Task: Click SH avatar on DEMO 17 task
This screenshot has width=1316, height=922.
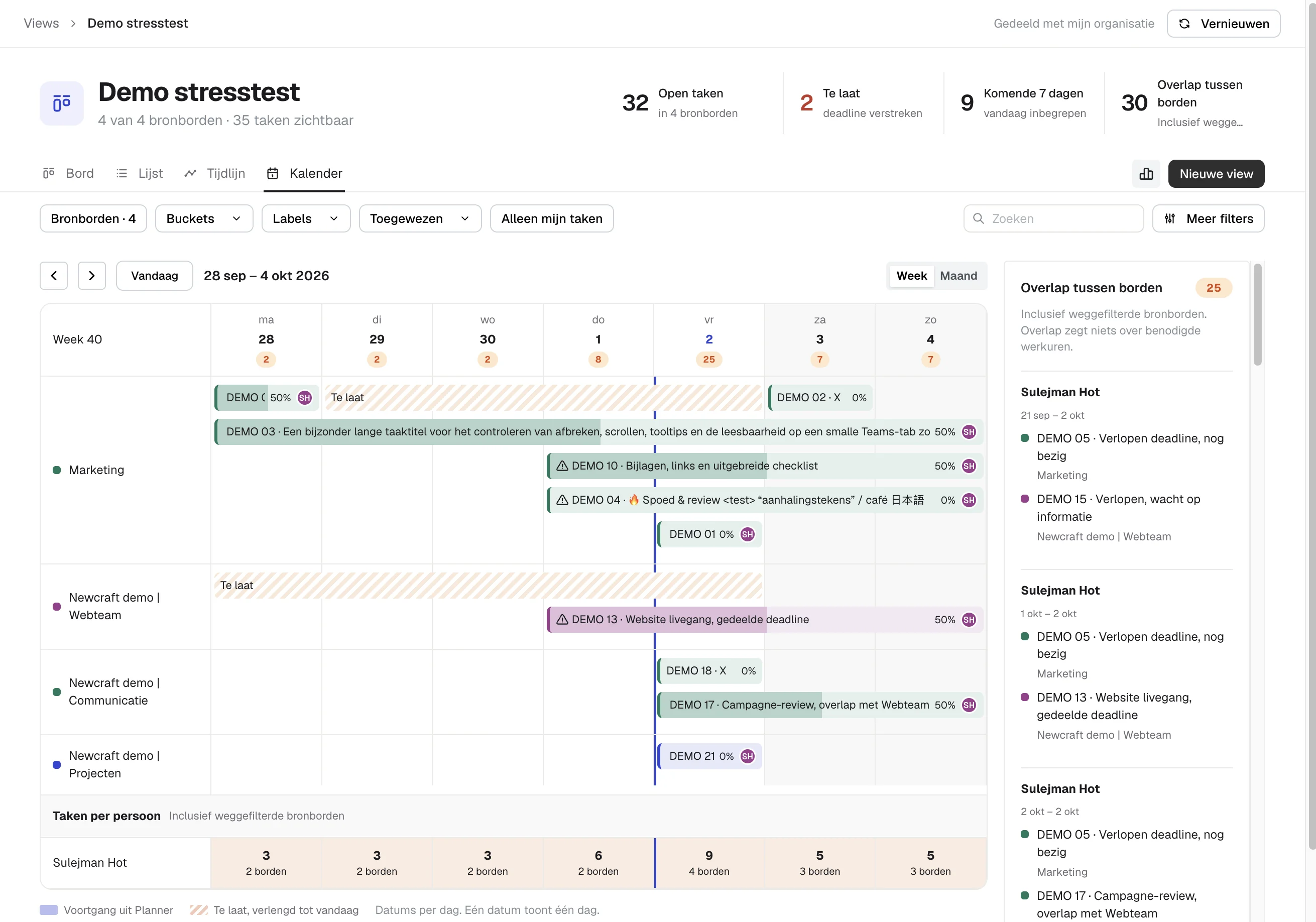Action: click(x=969, y=705)
